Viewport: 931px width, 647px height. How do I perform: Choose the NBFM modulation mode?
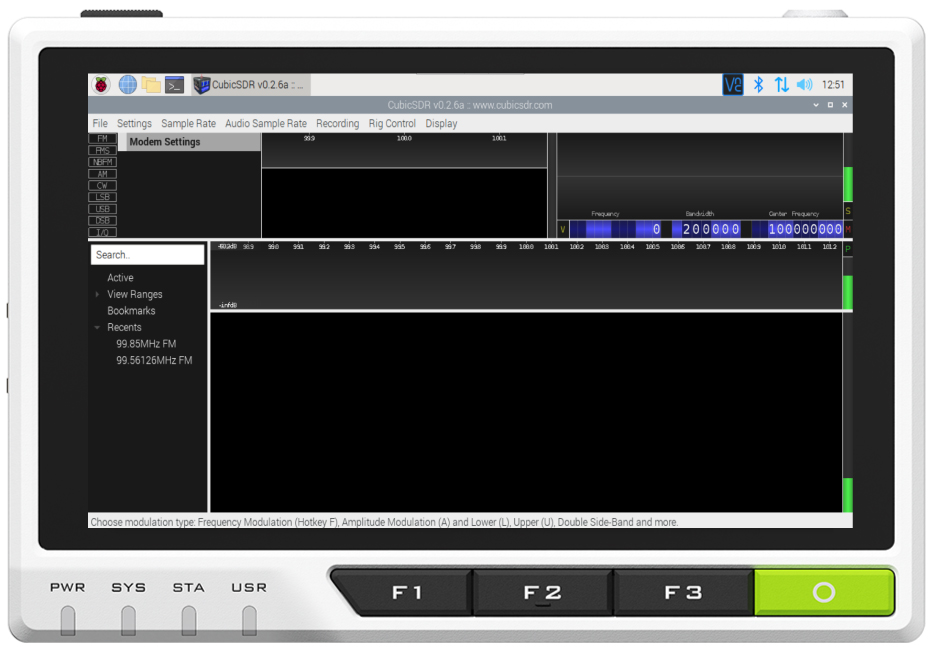[x=102, y=162]
